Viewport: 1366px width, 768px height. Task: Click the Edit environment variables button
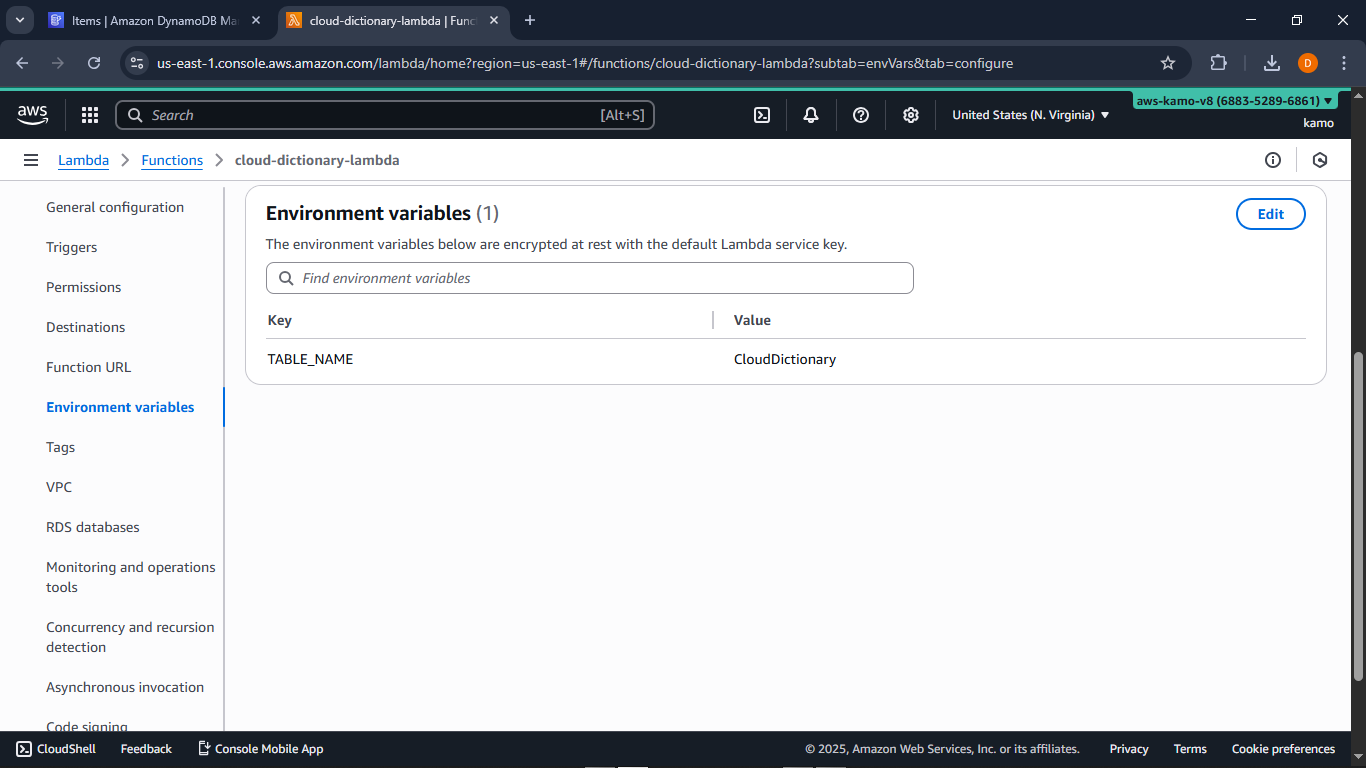tap(1270, 213)
